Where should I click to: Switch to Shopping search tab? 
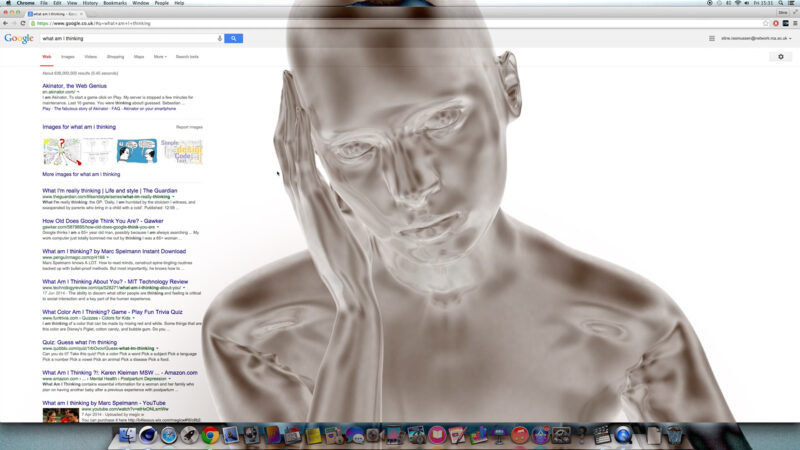pyautogui.click(x=115, y=57)
